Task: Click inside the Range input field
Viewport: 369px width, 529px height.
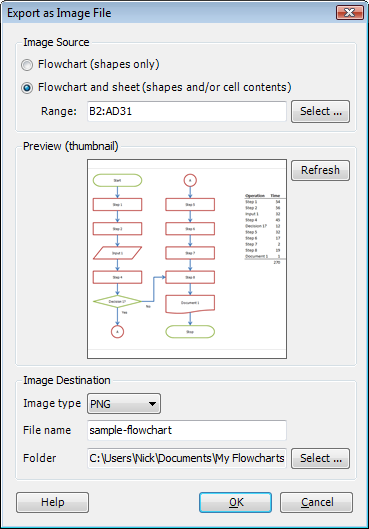Action: (x=187, y=111)
